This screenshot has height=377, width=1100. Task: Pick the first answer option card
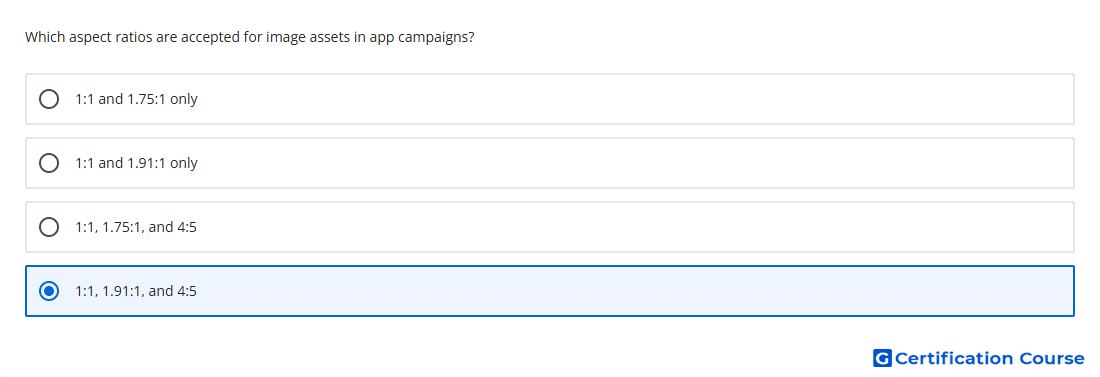[x=550, y=99]
